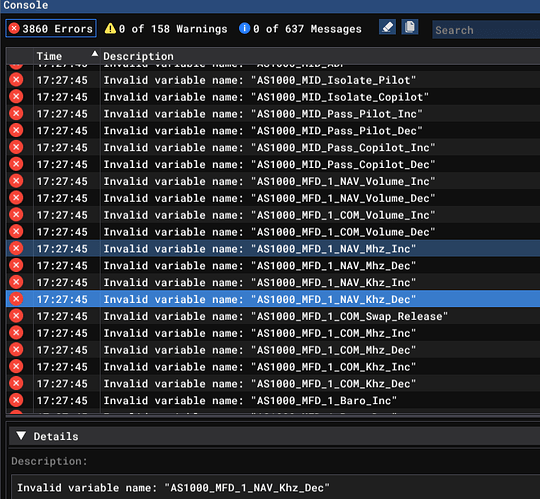Viewport: 540px width, 499px height.
Task: Toggle the 637 Messages filter
Action: click(300, 29)
